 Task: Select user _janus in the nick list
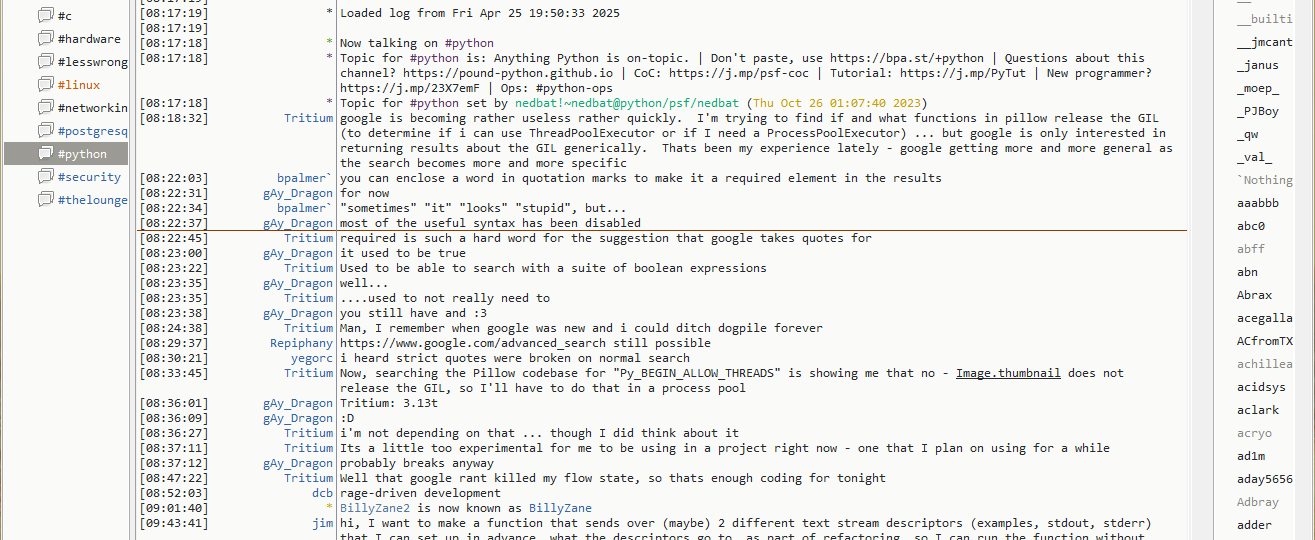[x=1257, y=65]
